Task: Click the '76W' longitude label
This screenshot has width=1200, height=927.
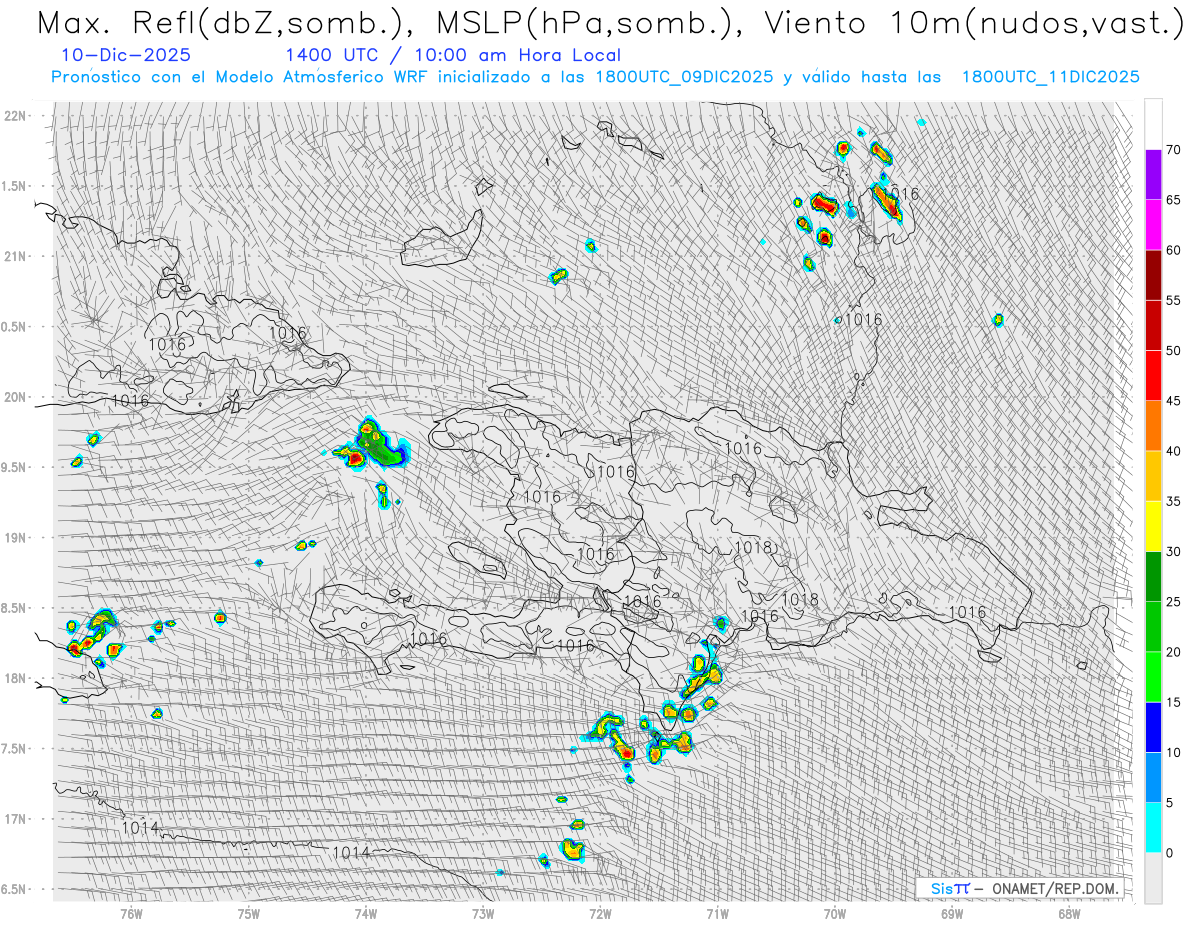Action: (131, 913)
